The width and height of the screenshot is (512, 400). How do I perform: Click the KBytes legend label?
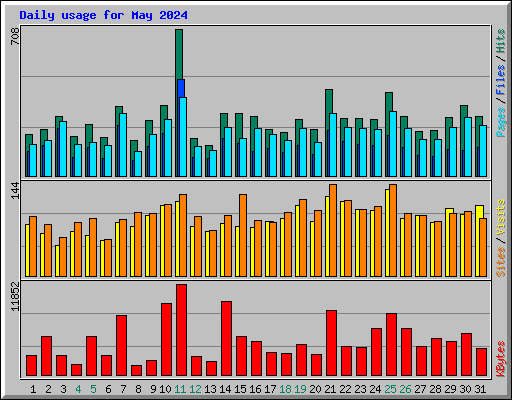click(501, 359)
